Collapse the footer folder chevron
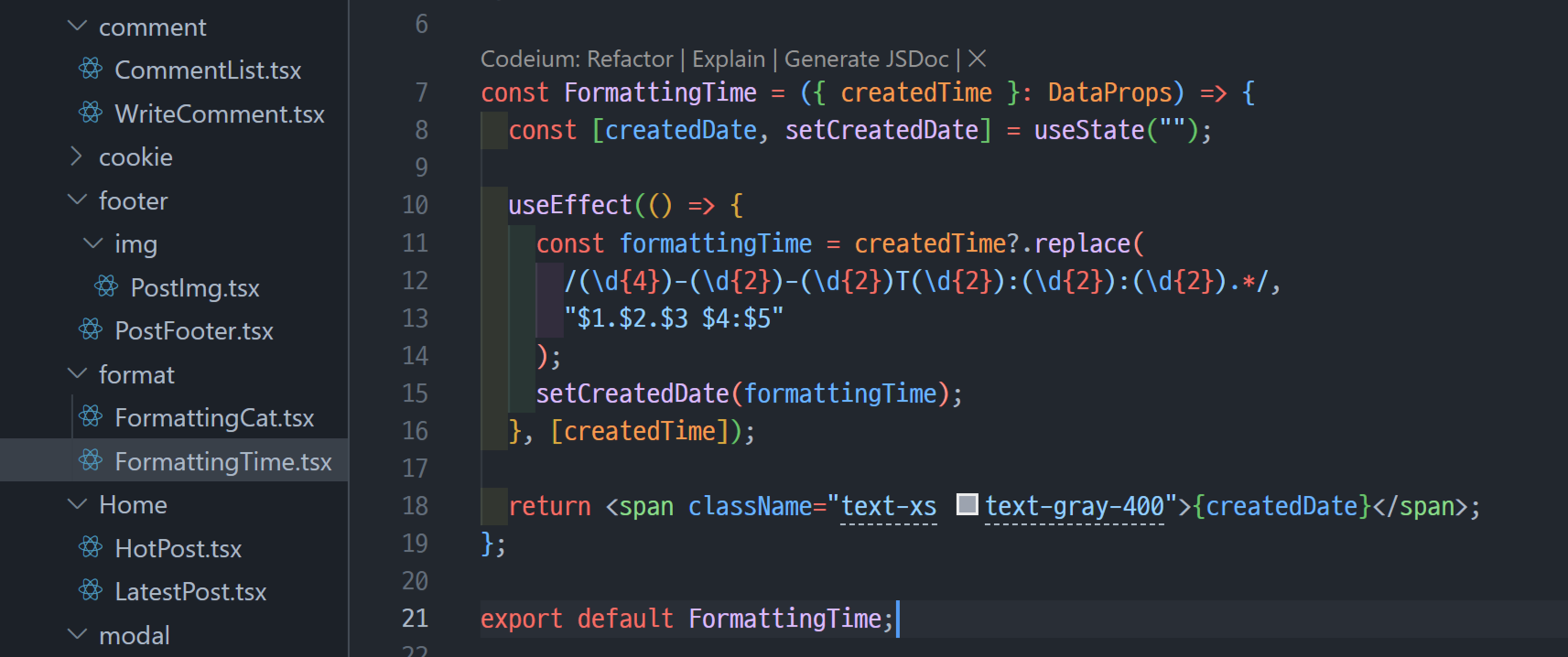This screenshot has width=1568, height=657. click(77, 199)
